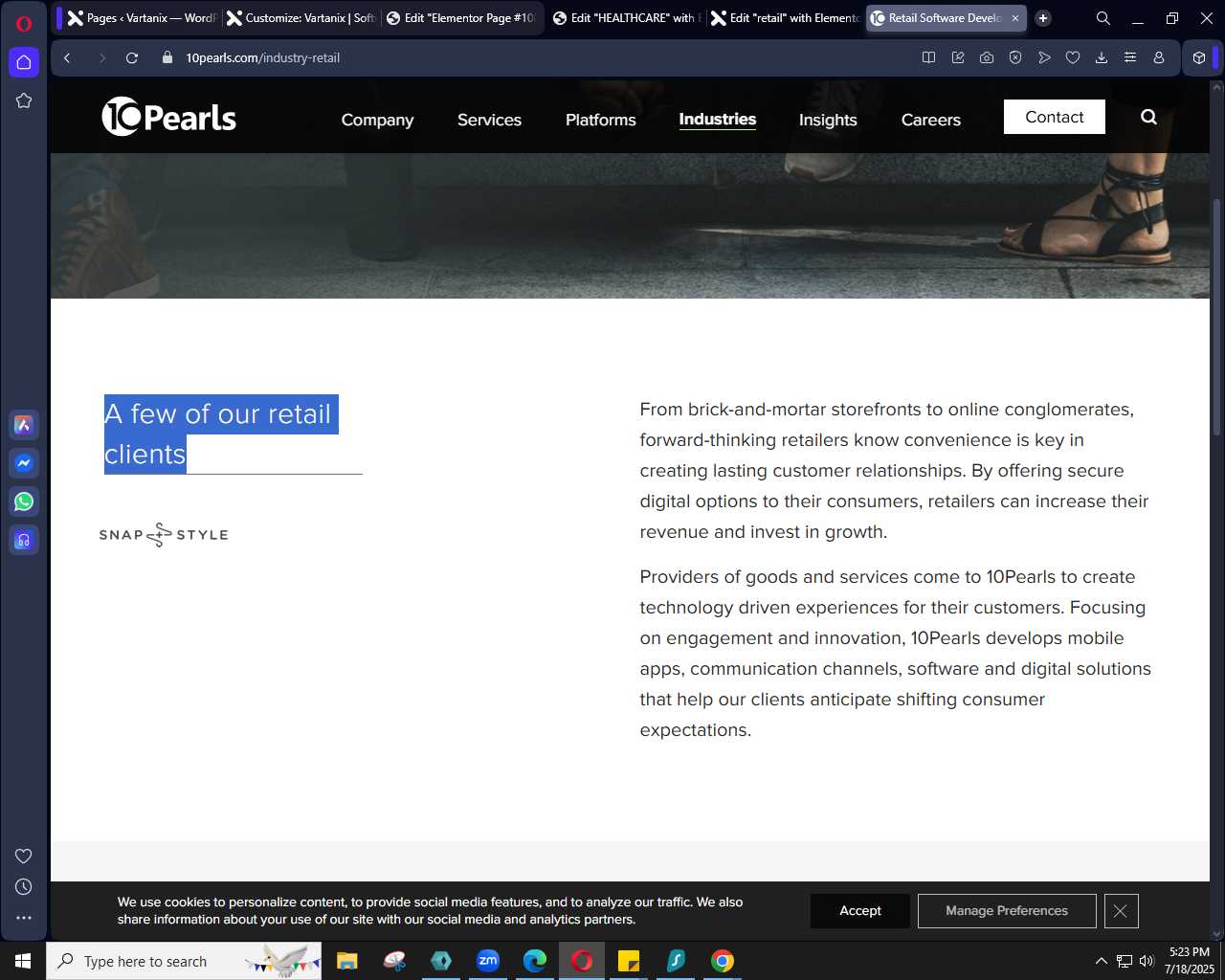Open history clock in the sidebar
The height and width of the screenshot is (980, 1225).
[24, 887]
